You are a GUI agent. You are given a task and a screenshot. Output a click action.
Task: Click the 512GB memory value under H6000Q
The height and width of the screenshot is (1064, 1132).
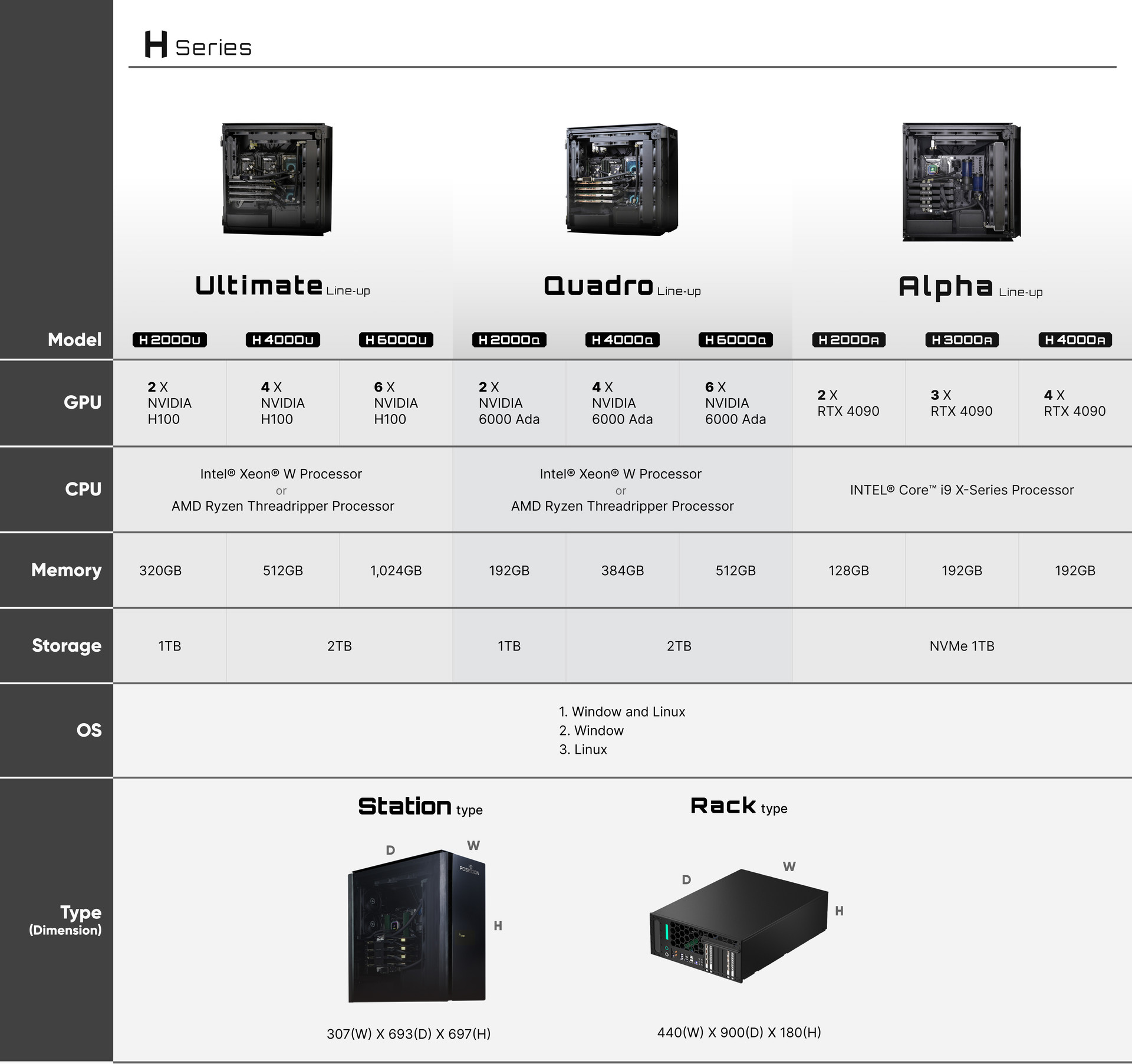point(736,570)
